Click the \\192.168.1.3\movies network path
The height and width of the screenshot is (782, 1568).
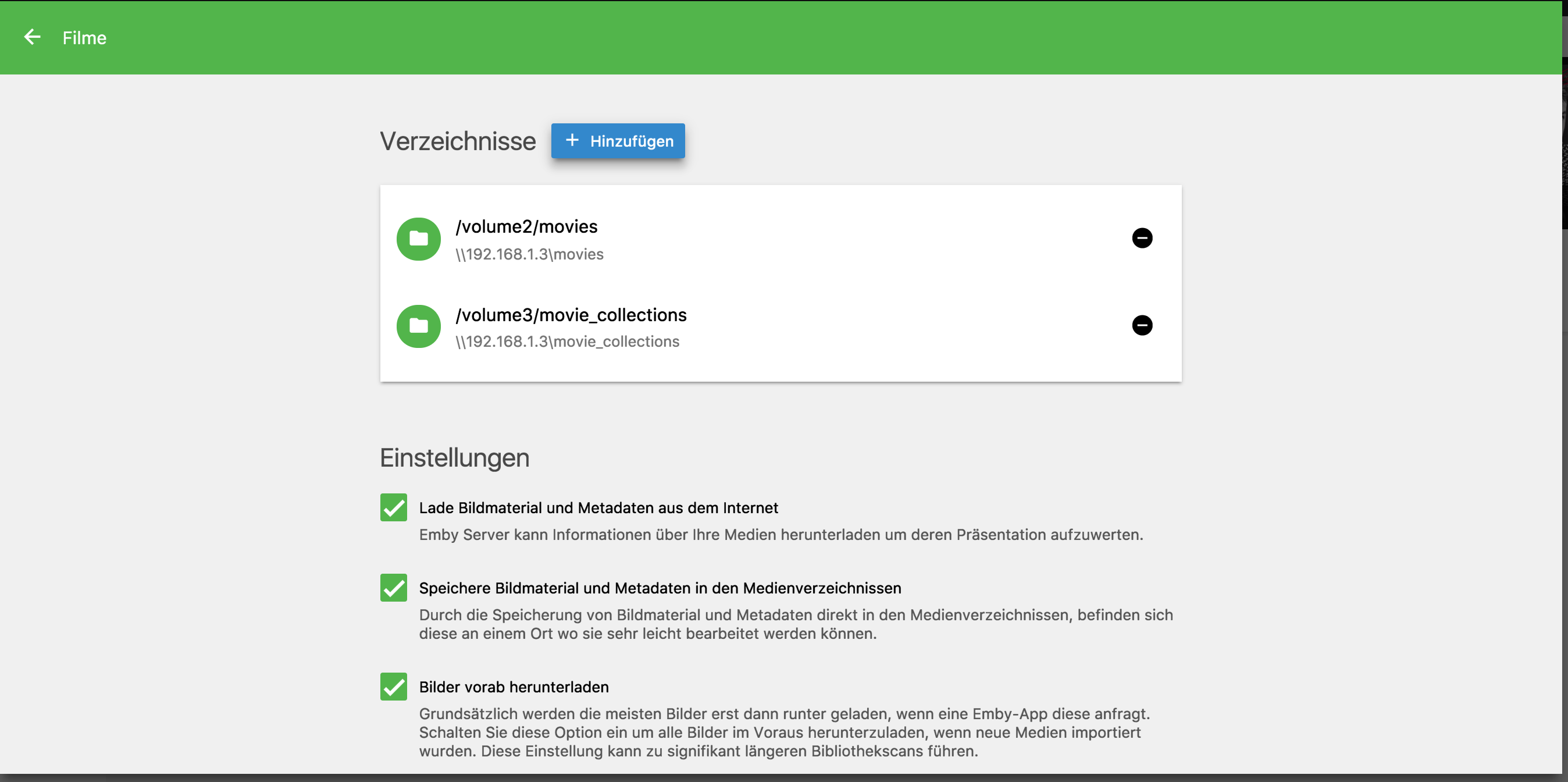(530, 254)
